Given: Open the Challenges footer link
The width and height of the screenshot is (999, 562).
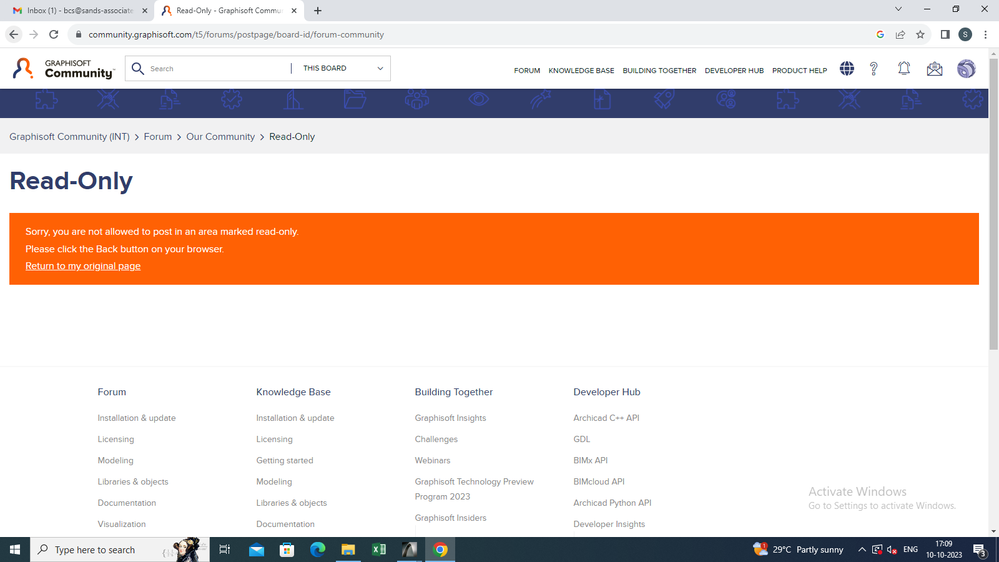Looking at the screenshot, I should point(436,439).
